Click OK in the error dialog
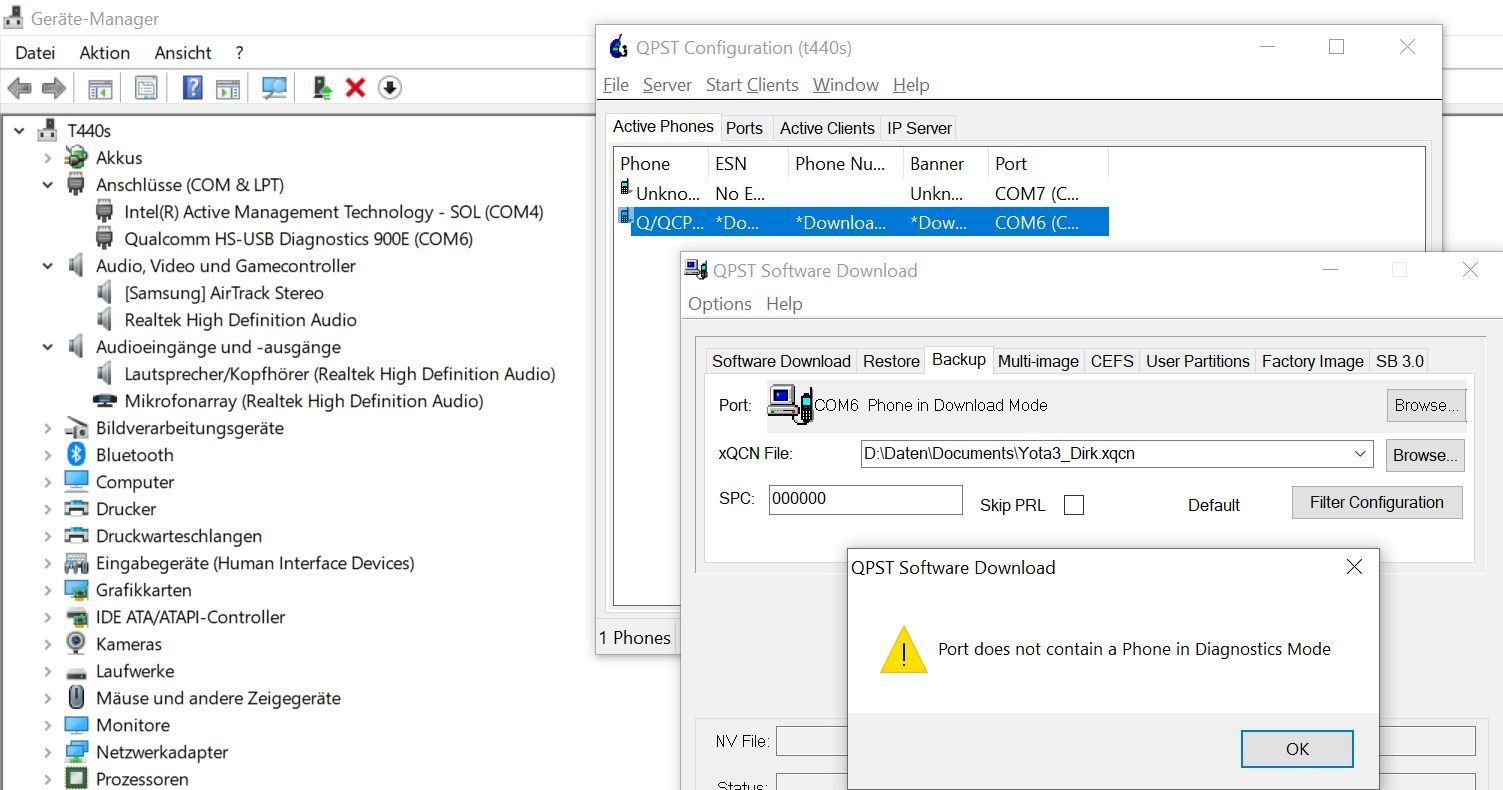This screenshot has height=790, width=1503. [x=1297, y=749]
